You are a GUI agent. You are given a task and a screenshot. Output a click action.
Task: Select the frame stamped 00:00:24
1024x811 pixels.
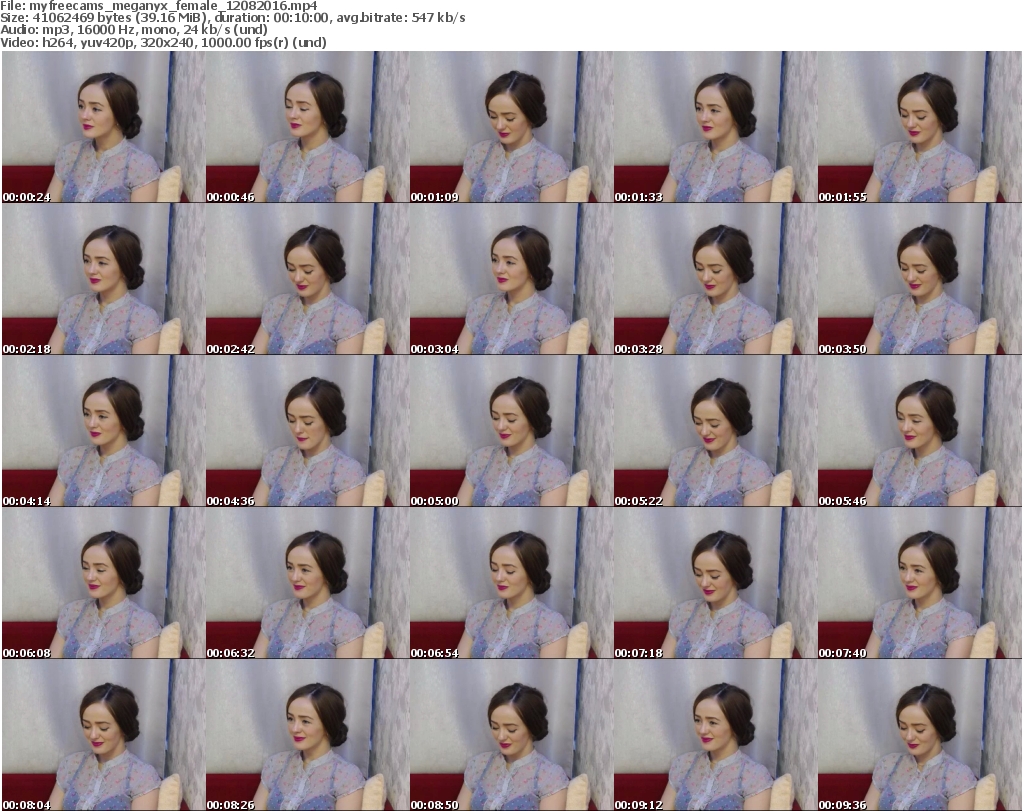pyautogui.click(x=103, y=127)
